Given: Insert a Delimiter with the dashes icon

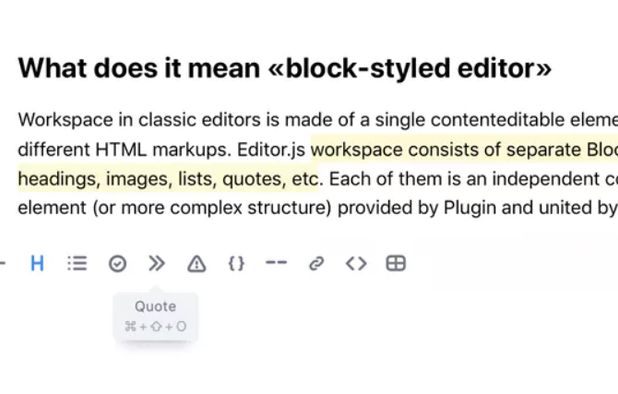Looking at the screenshot, I should tap(276, 262).
